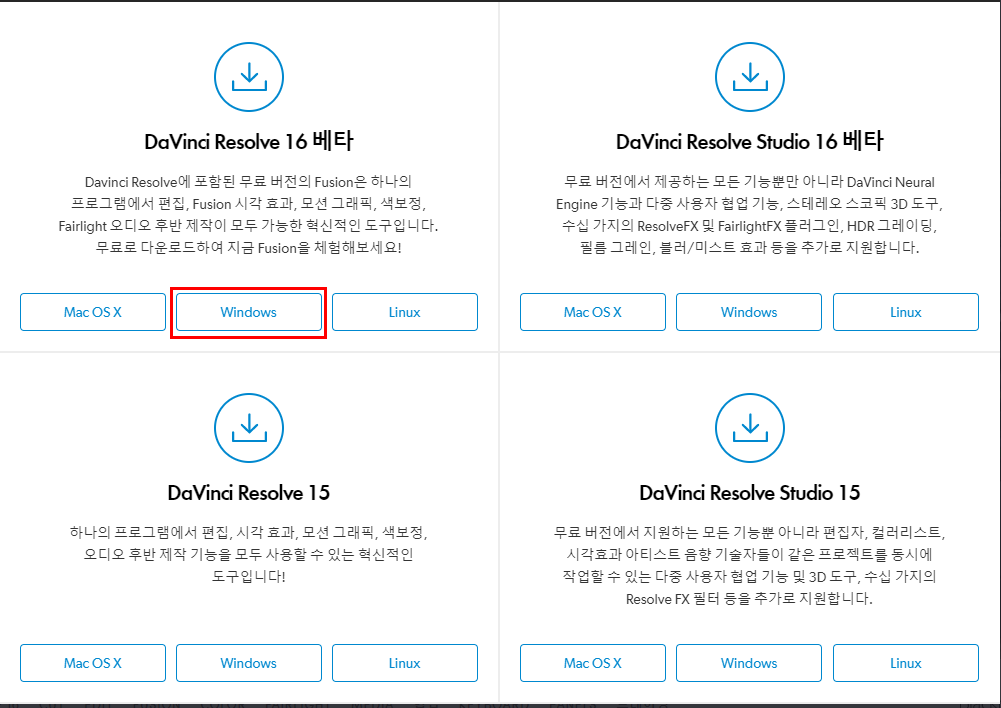Choose Mac OS X for DaVinci Resolve 15
Image resolution: width=1001 pixels, height=708 pixels.
tap(93, 663)
